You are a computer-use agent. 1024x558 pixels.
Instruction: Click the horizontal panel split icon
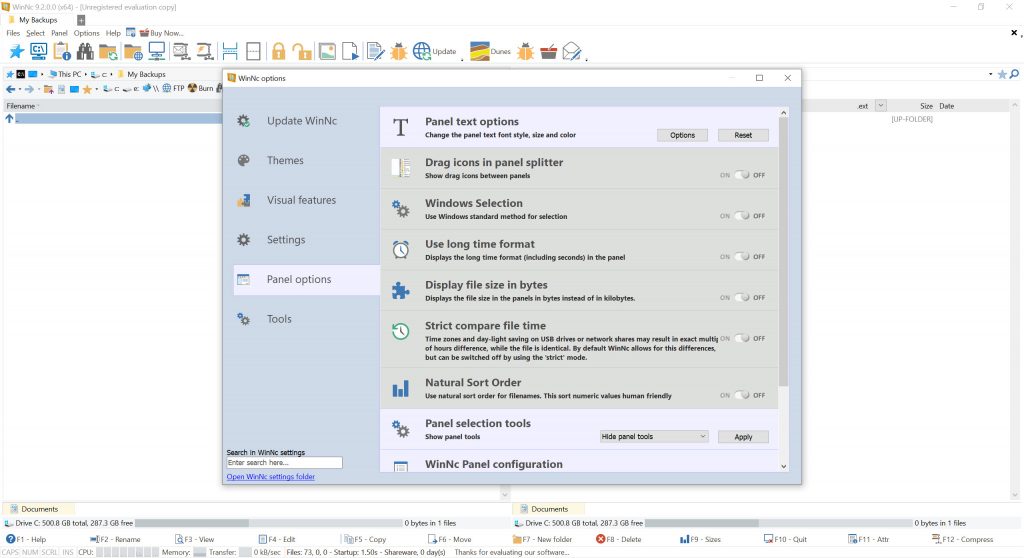(230, 51)
